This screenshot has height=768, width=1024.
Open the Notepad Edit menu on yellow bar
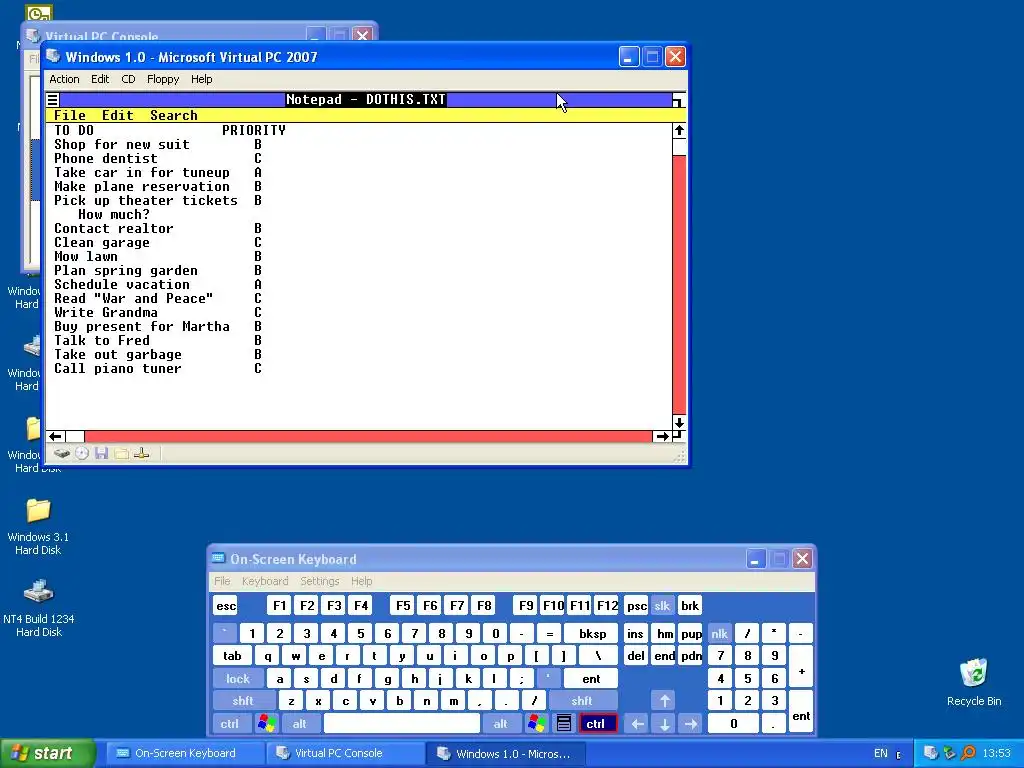(118, 116)
